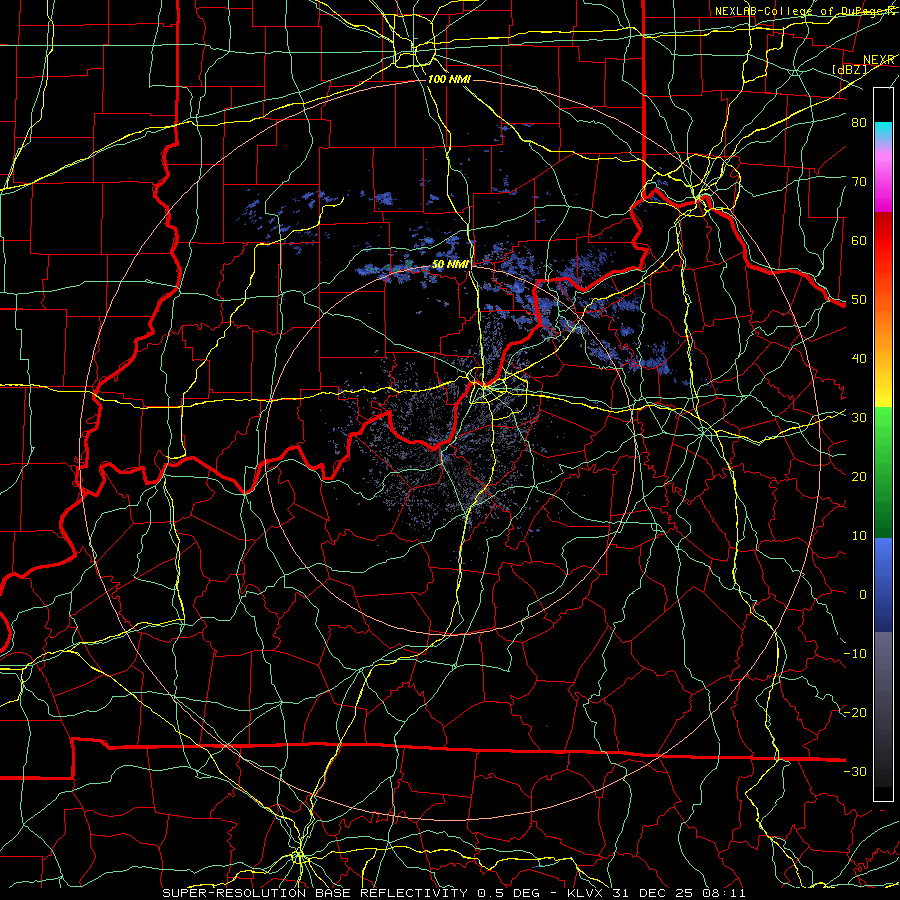The image size is (900, 900).
Task: Click the -30 value on the dBZ scale
Action: tap(855, 771)
